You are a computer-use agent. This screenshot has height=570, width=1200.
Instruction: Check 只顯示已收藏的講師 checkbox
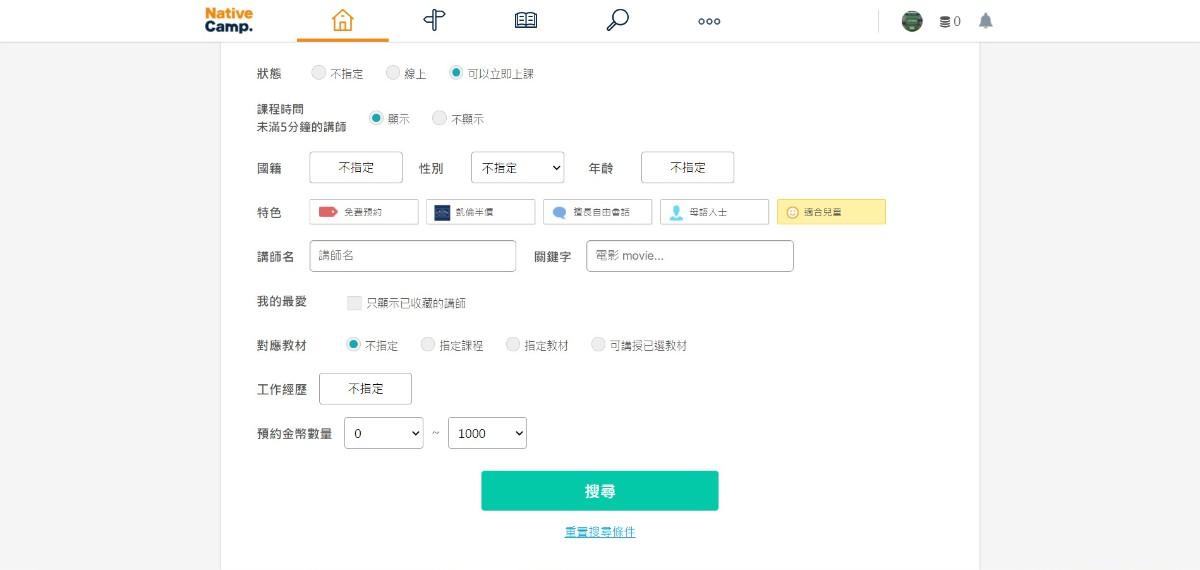(354, 303)
